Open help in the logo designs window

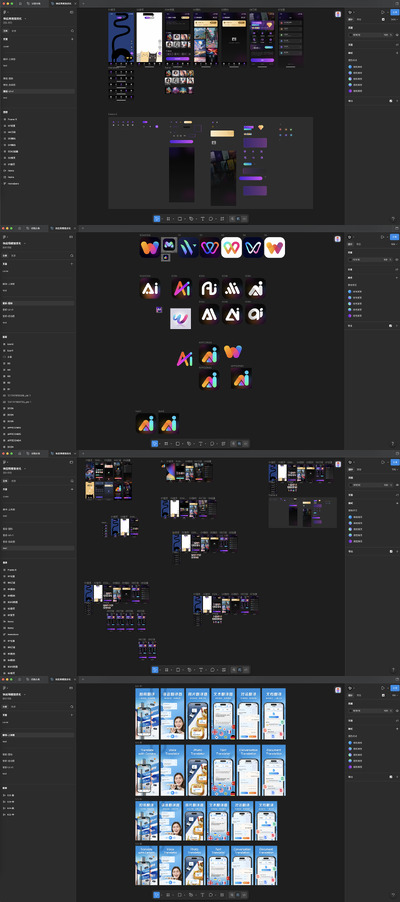(x=394, y=444)
